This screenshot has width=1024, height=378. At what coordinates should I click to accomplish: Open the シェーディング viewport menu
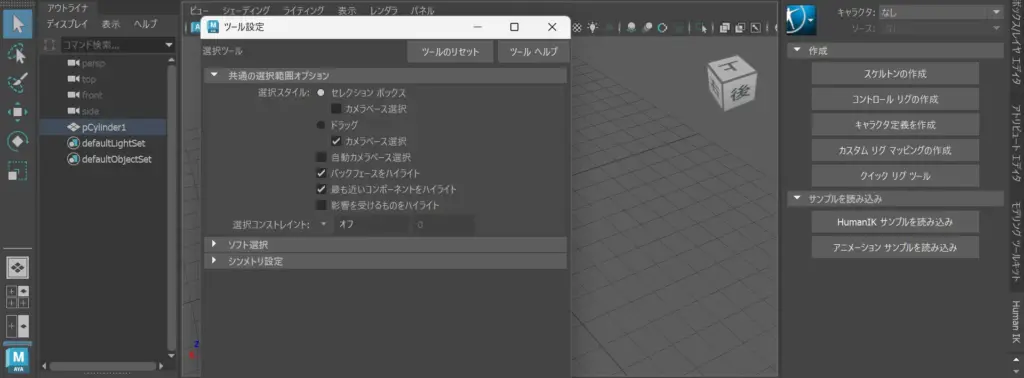point(245,10)
